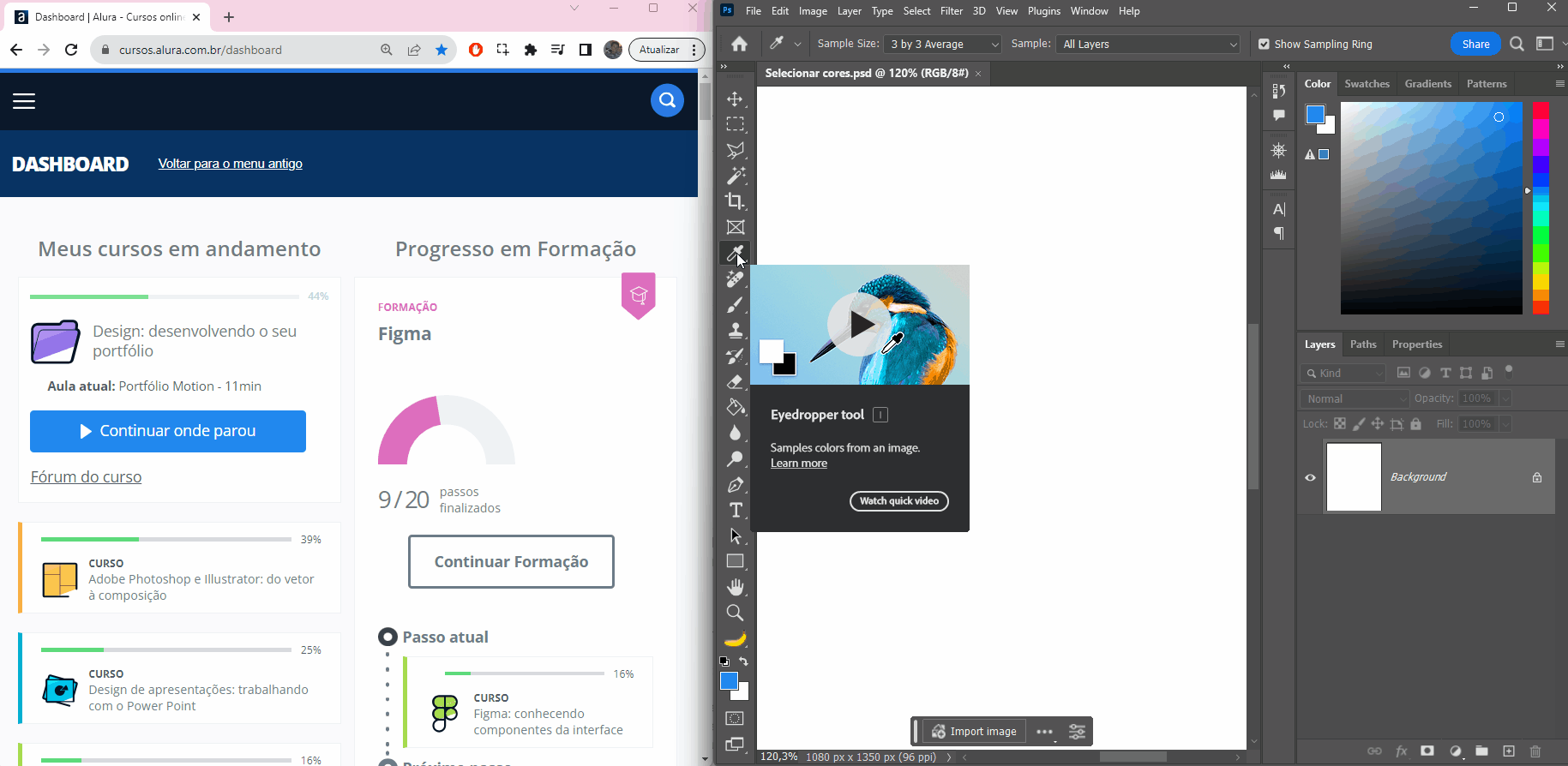Switch to the Gradients tab
The image size is (1568, 766).
pos(1427,83)
